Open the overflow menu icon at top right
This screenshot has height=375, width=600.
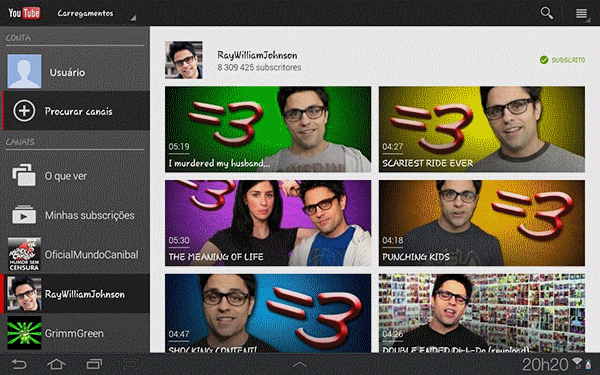tap(582, 13)
